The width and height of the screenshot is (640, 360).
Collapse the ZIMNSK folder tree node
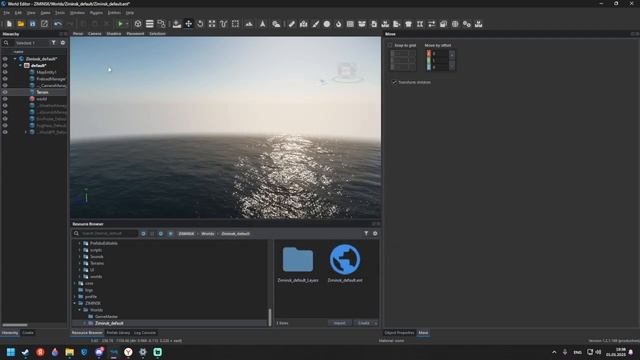click(x=75, y=303)
